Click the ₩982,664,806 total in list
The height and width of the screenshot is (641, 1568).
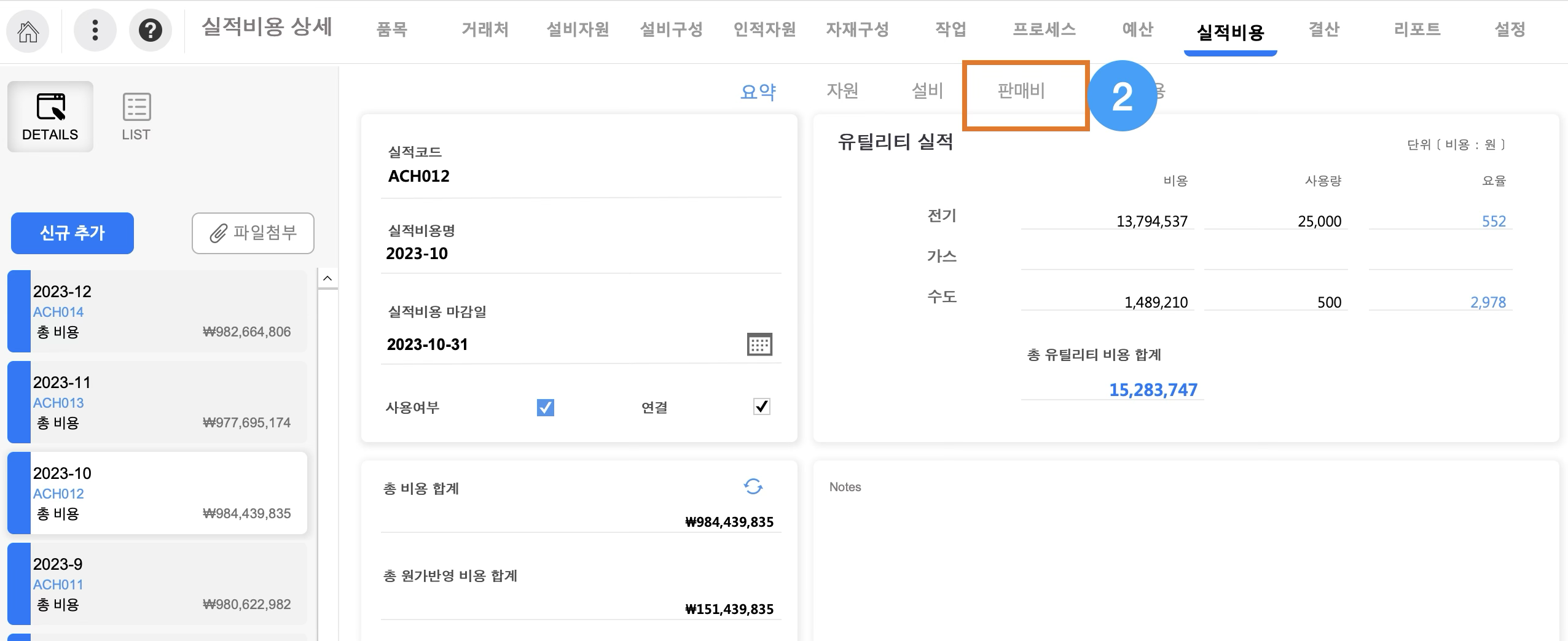point(247,332)
